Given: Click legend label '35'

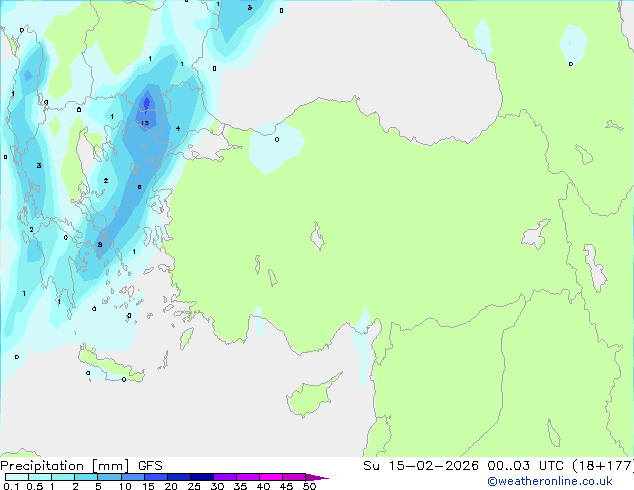Looking at the screenshot, I should point(240,486).
